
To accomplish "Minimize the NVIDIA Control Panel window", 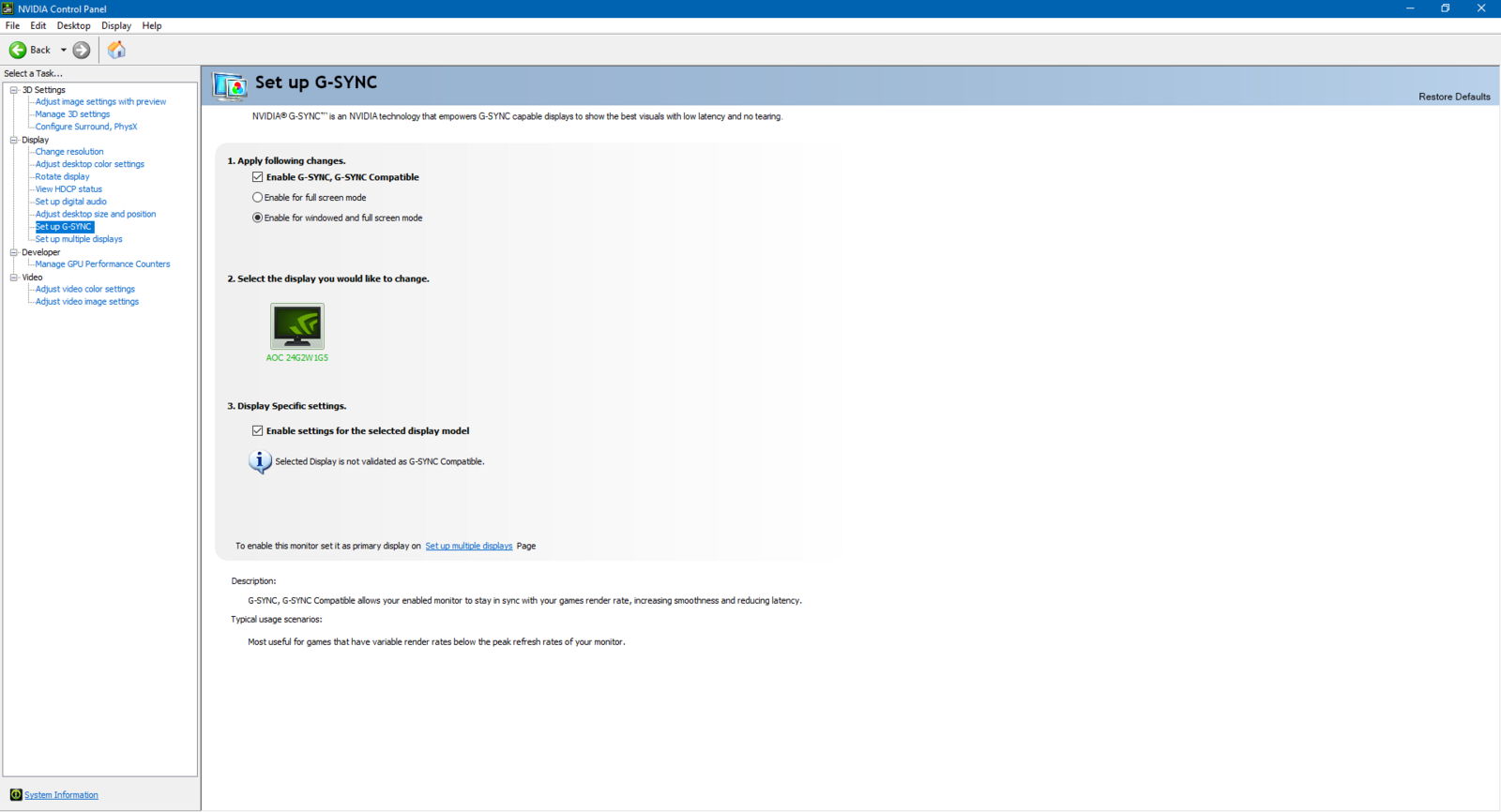I will (x=1410, y=8).
